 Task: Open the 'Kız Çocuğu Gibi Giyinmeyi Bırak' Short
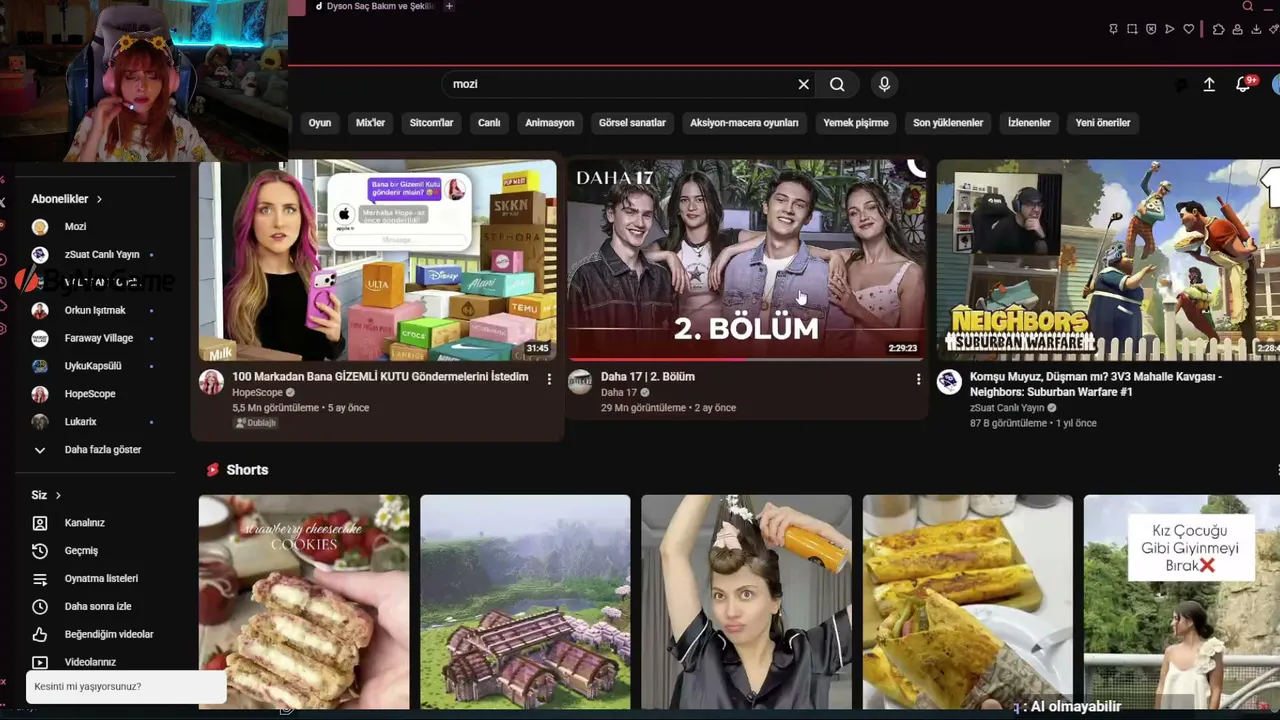(1182, 602)
